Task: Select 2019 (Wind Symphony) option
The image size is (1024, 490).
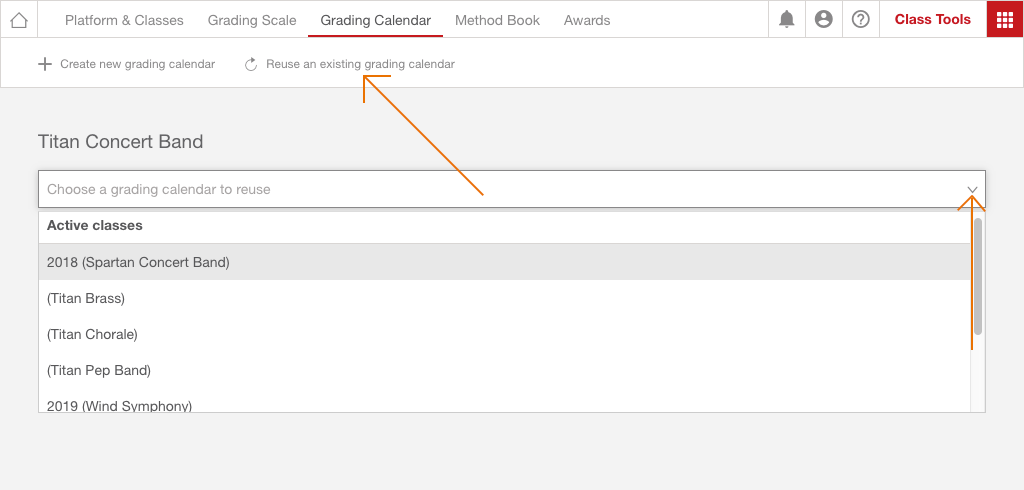Action: pos(504,402)
